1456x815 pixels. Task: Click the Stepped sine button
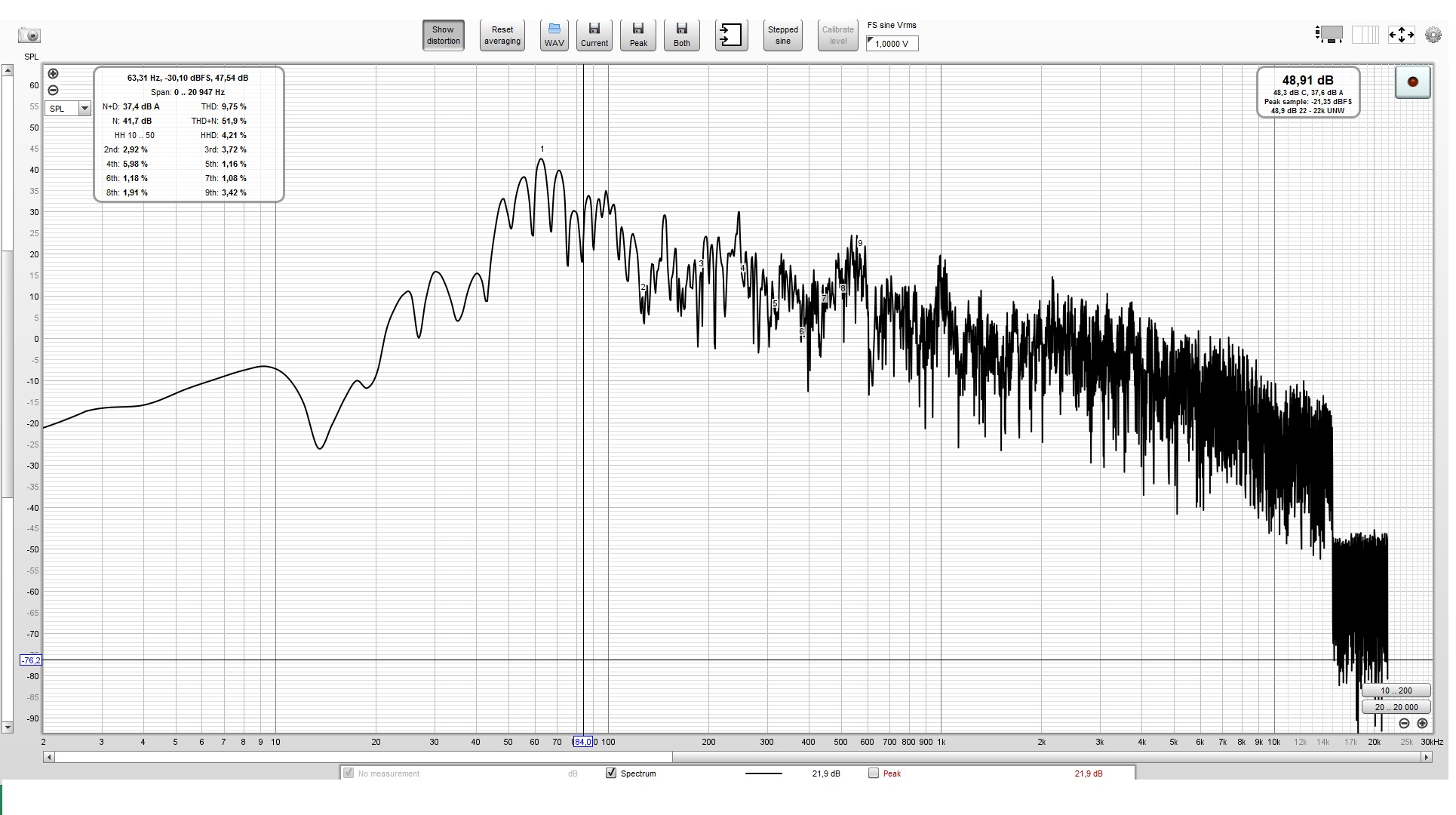point(782,35)
